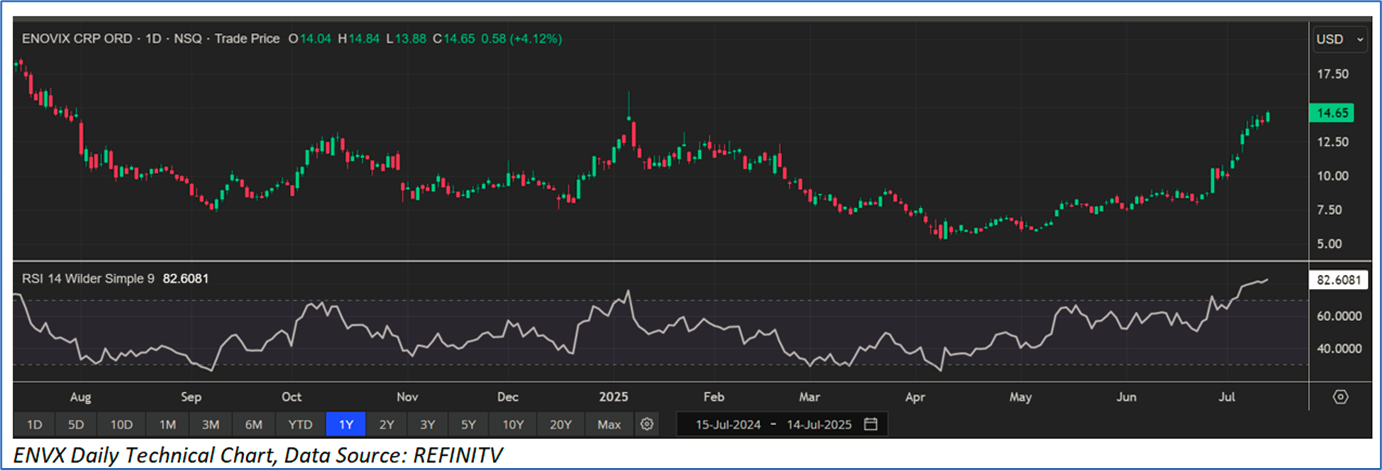The height and width of the screenshot is (470, 1382).
Task: Change range to 5Y
Action: [x=469, y=424]
